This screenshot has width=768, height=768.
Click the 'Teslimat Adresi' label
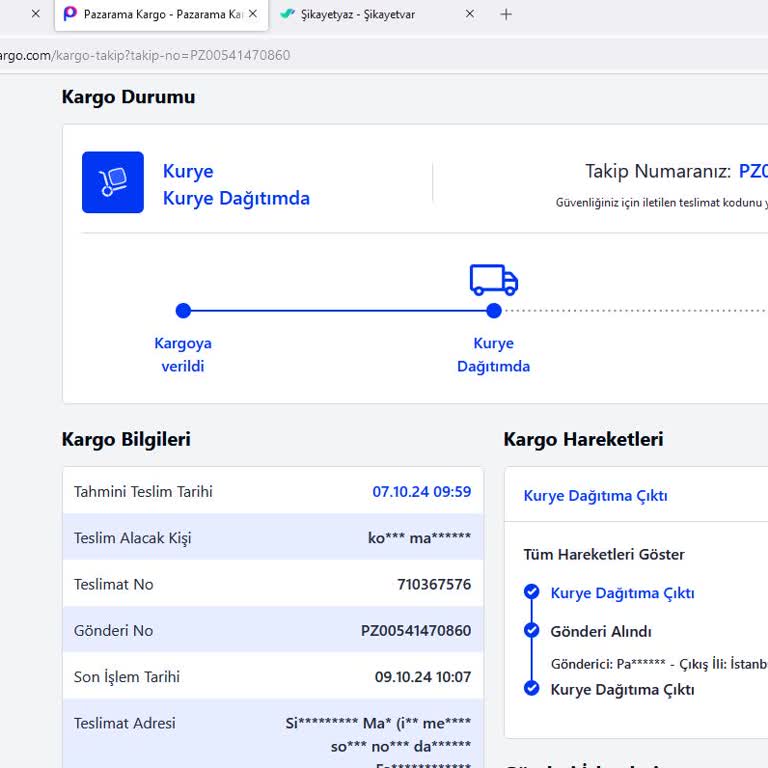coord(124,723)
